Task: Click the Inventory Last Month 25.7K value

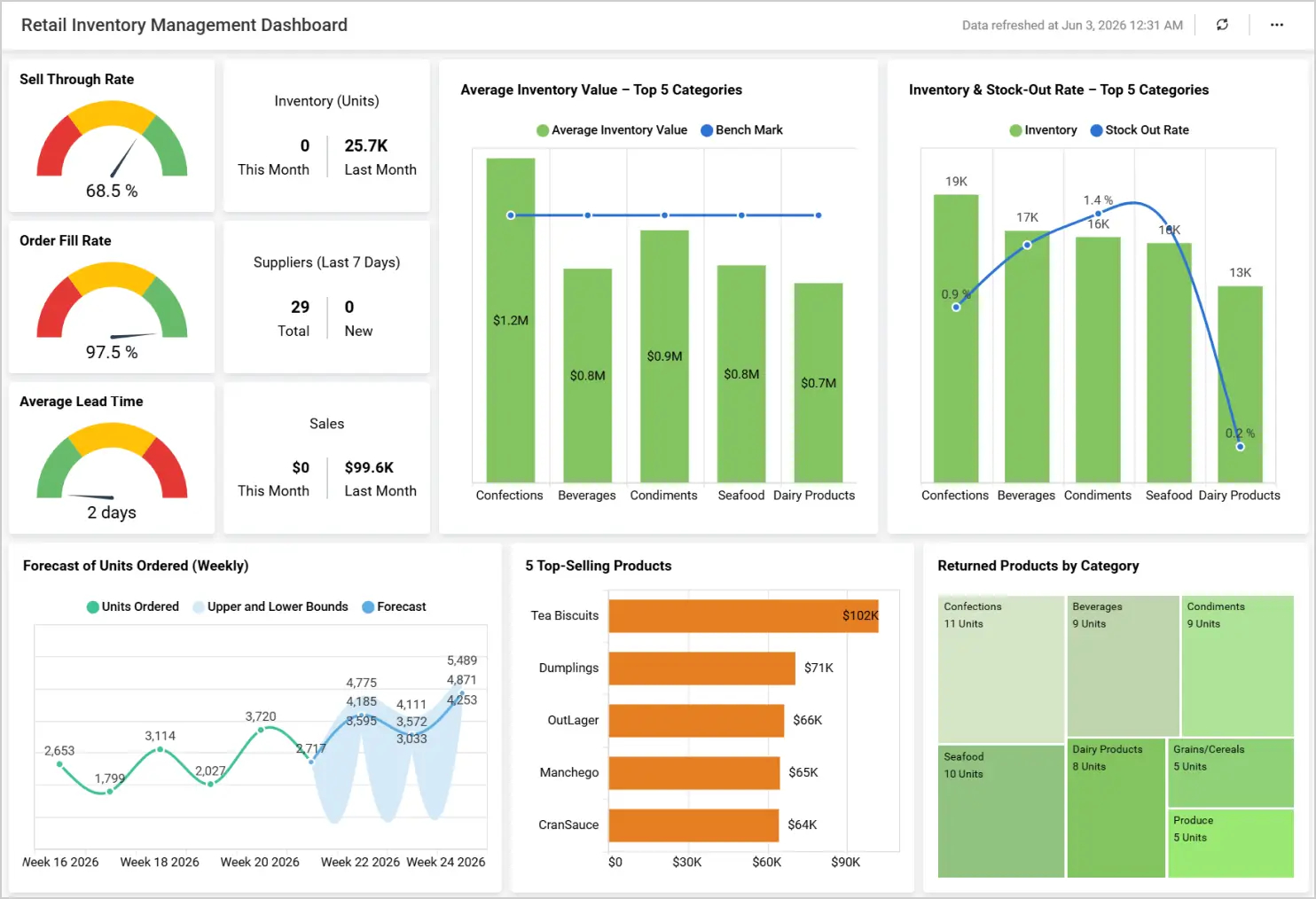Action: point(366,146)
